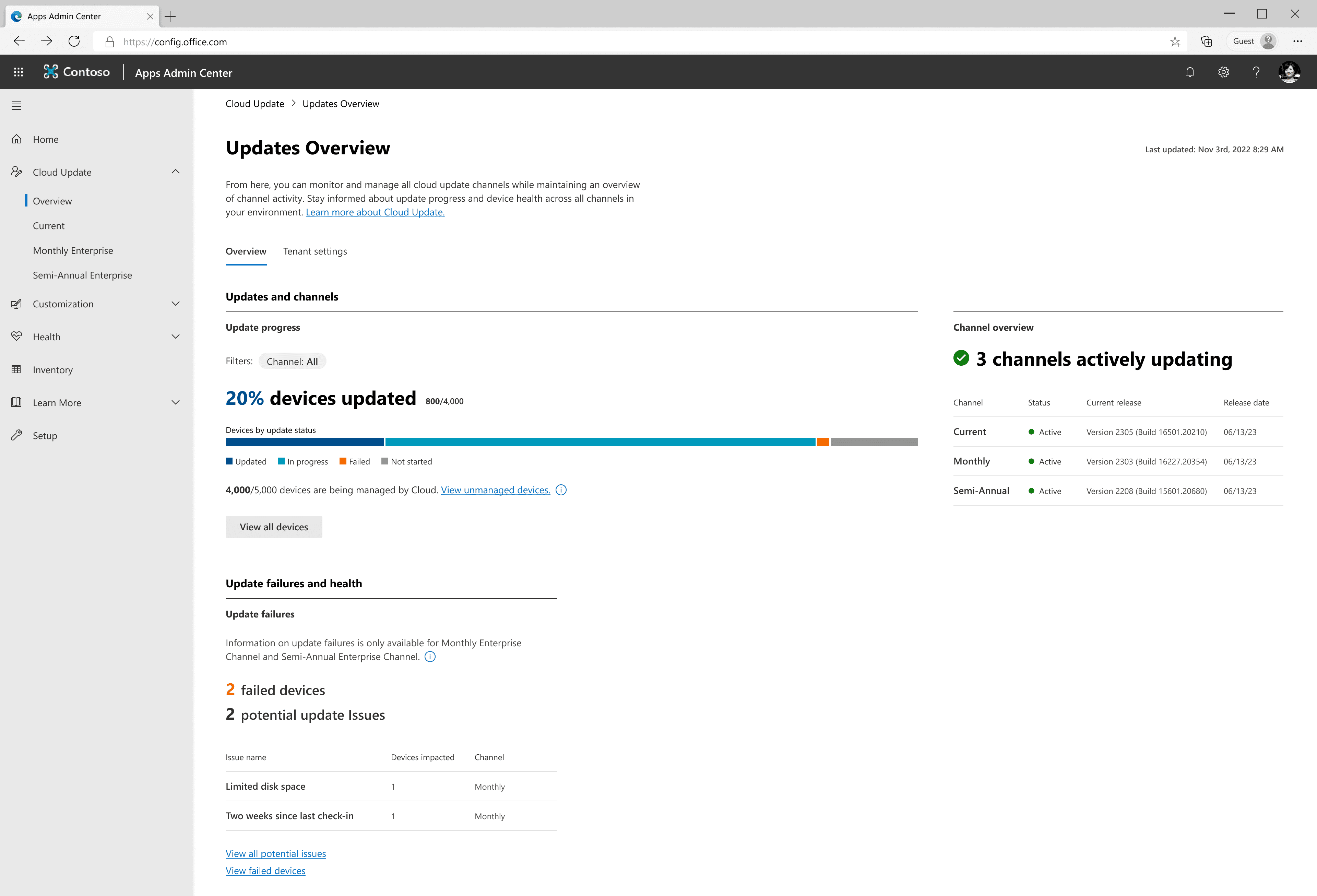Image resolution: width=1317 pixels, height=896 pixels.
Task: Click the help question mark icon
Action: coord(1256,72)
